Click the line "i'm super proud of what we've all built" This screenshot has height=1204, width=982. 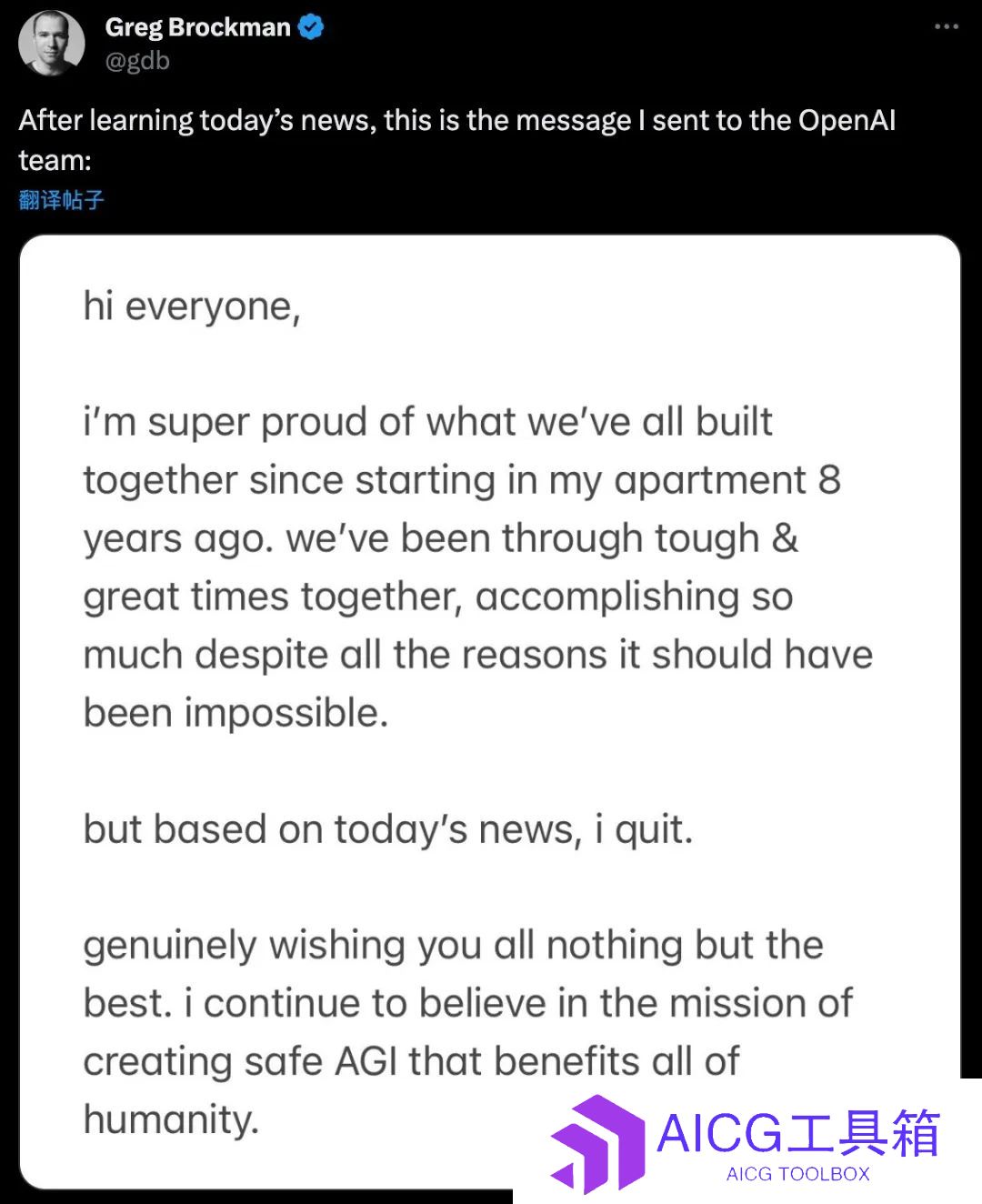(427, 422)
